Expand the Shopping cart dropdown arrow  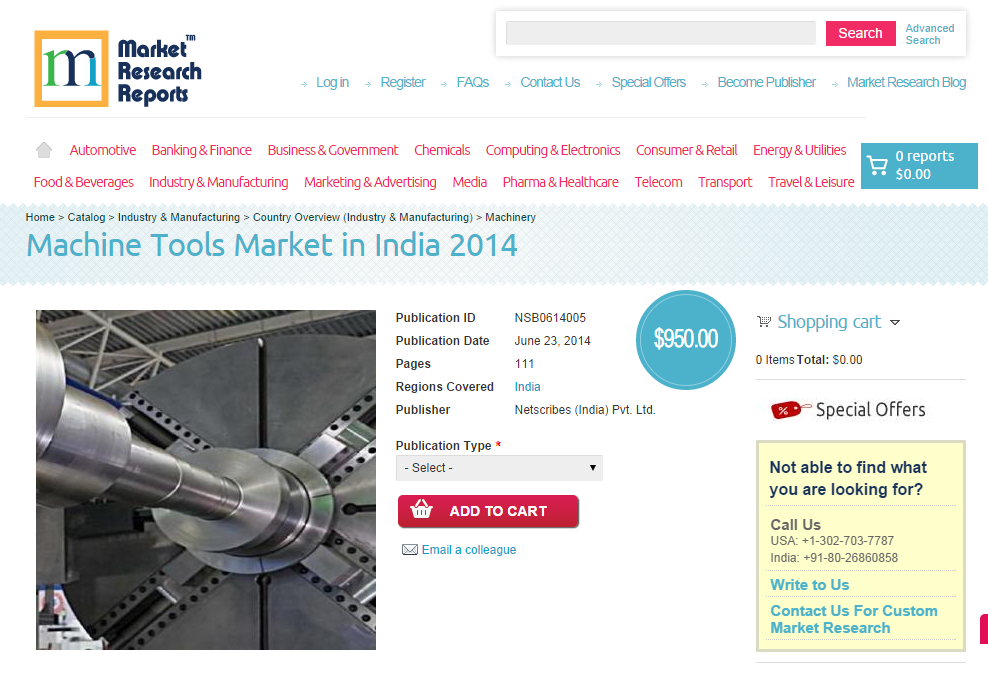(895, 323)
